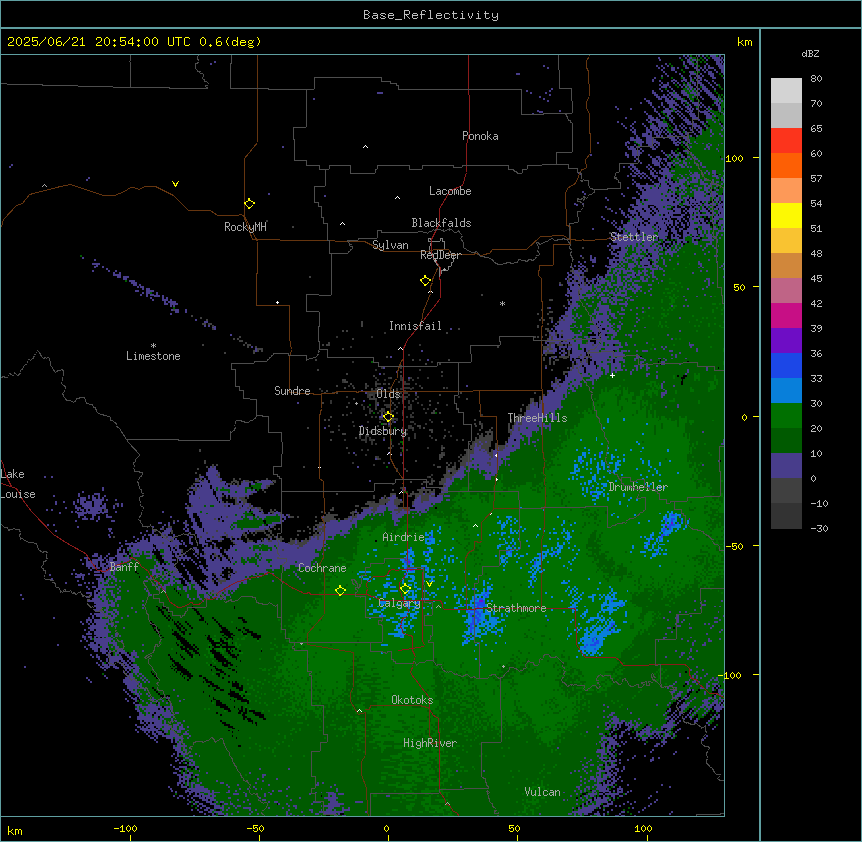
Task: Select the yellow diamond marker south of RedDeer
Action: [426, 281]
